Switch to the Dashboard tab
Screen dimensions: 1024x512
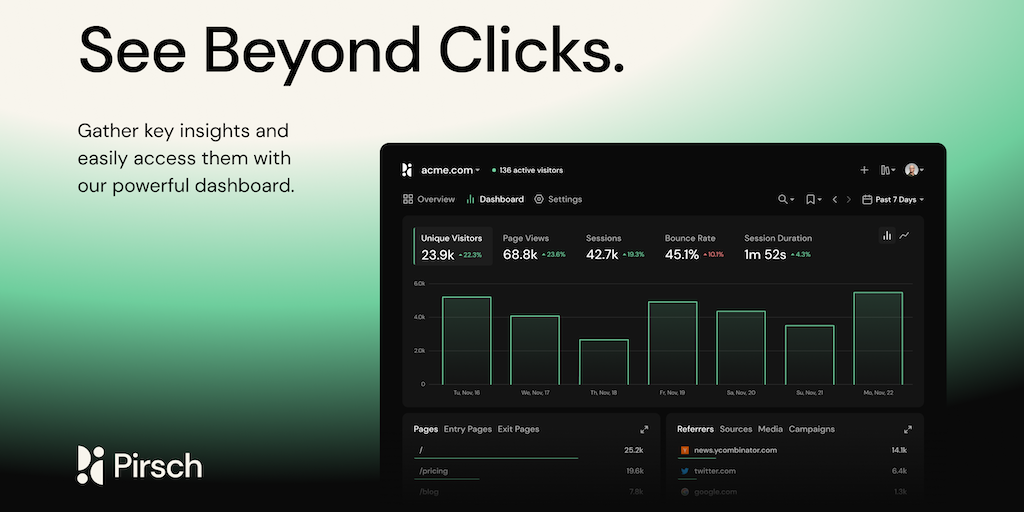(x=495, y=199)
